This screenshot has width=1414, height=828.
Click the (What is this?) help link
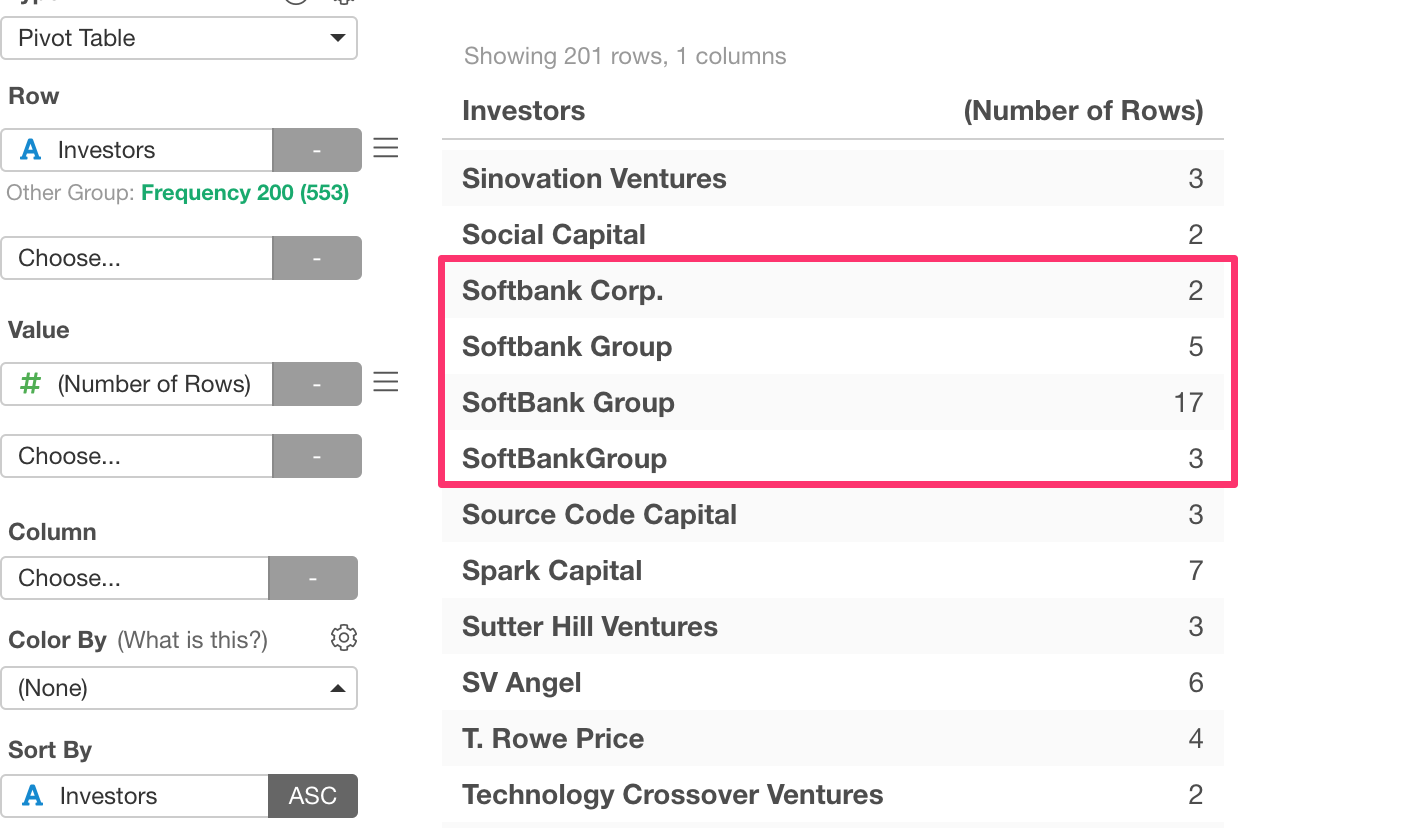point(192,640)
